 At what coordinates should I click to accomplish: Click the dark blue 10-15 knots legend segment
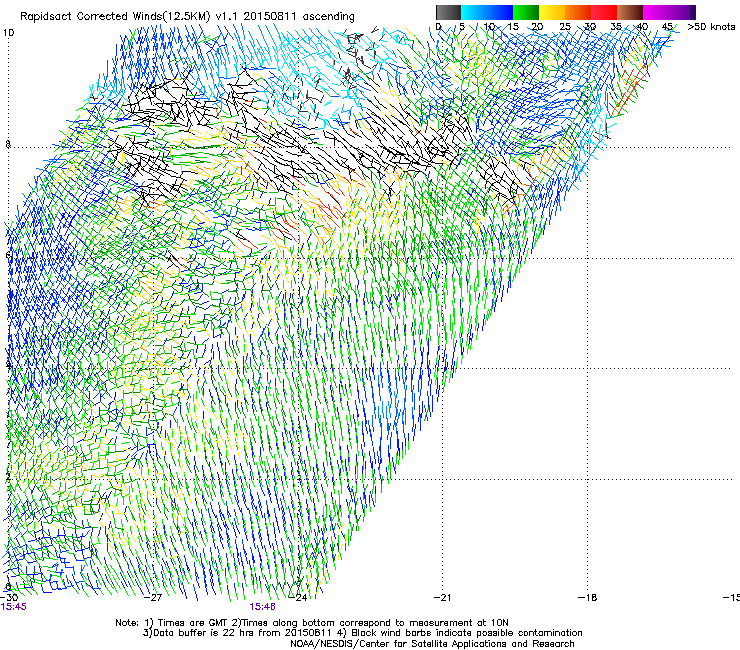500,12
